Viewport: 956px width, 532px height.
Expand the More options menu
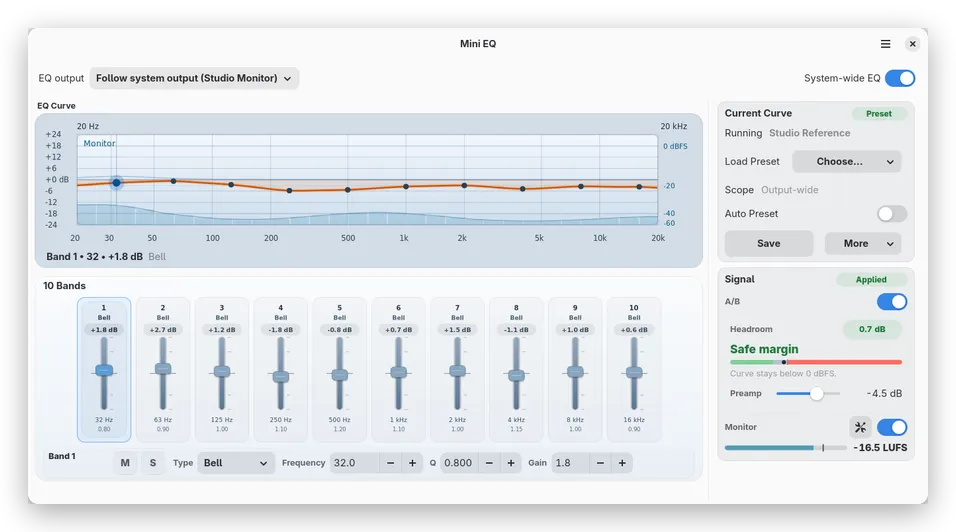pyautogui.click(x=863, y=243)
